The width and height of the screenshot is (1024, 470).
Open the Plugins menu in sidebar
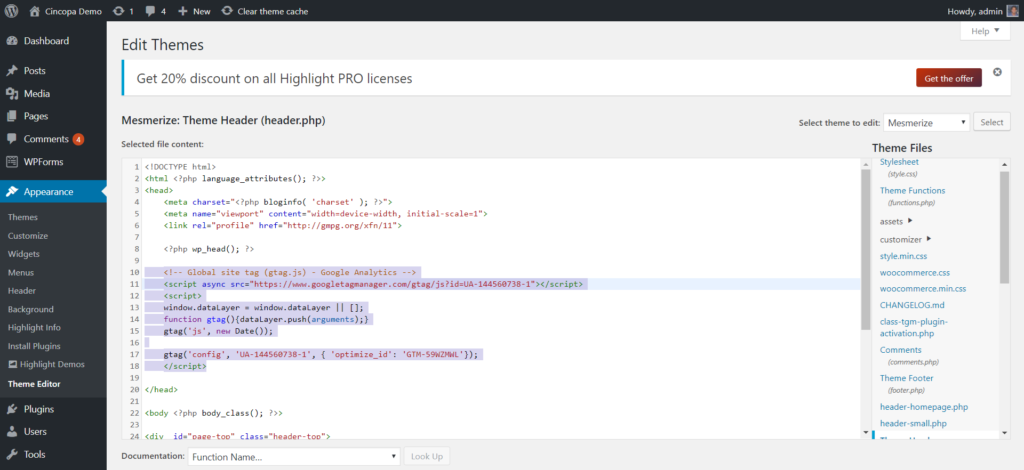(40, 409)
